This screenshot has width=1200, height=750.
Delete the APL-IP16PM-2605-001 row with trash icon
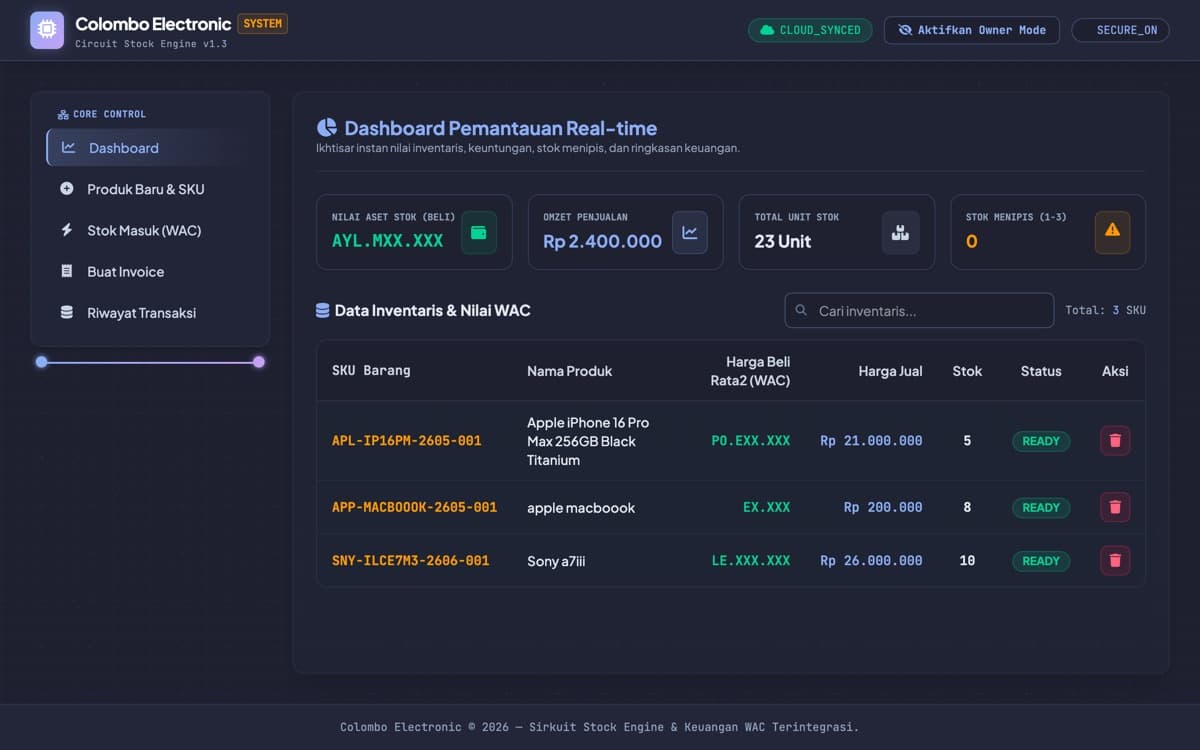(1115, 441)
